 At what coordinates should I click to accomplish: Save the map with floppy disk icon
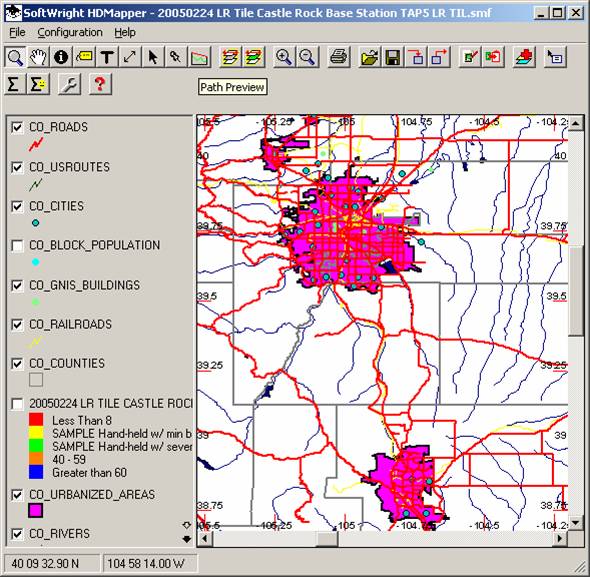(x=392, y=57)
